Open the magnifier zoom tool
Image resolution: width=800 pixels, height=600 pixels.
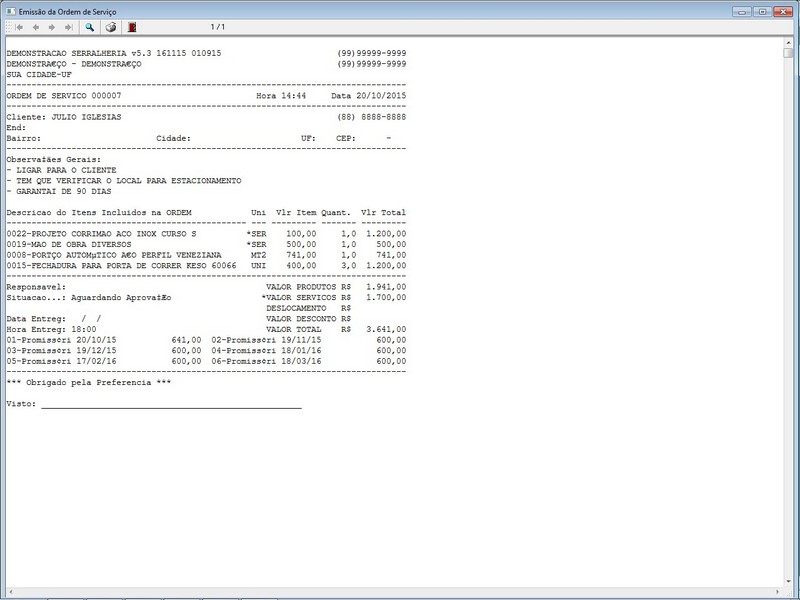click(89, 27)
